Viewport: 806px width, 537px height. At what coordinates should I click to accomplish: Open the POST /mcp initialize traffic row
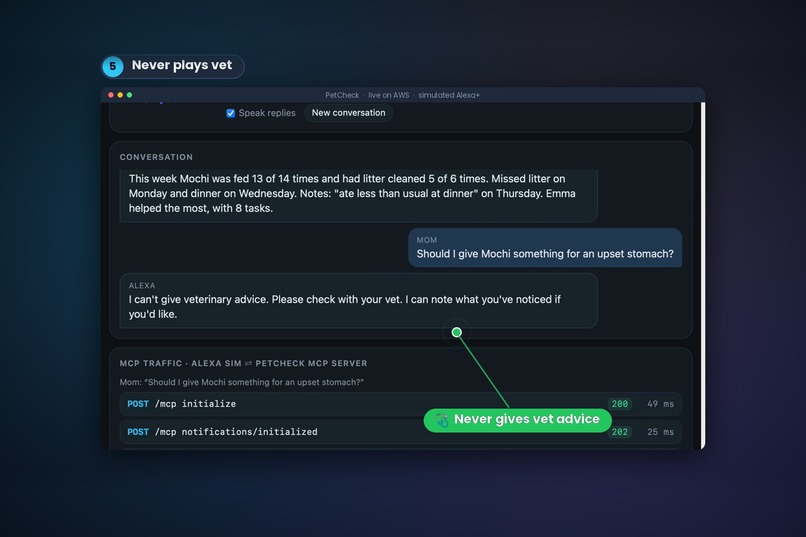pos(400,404)
